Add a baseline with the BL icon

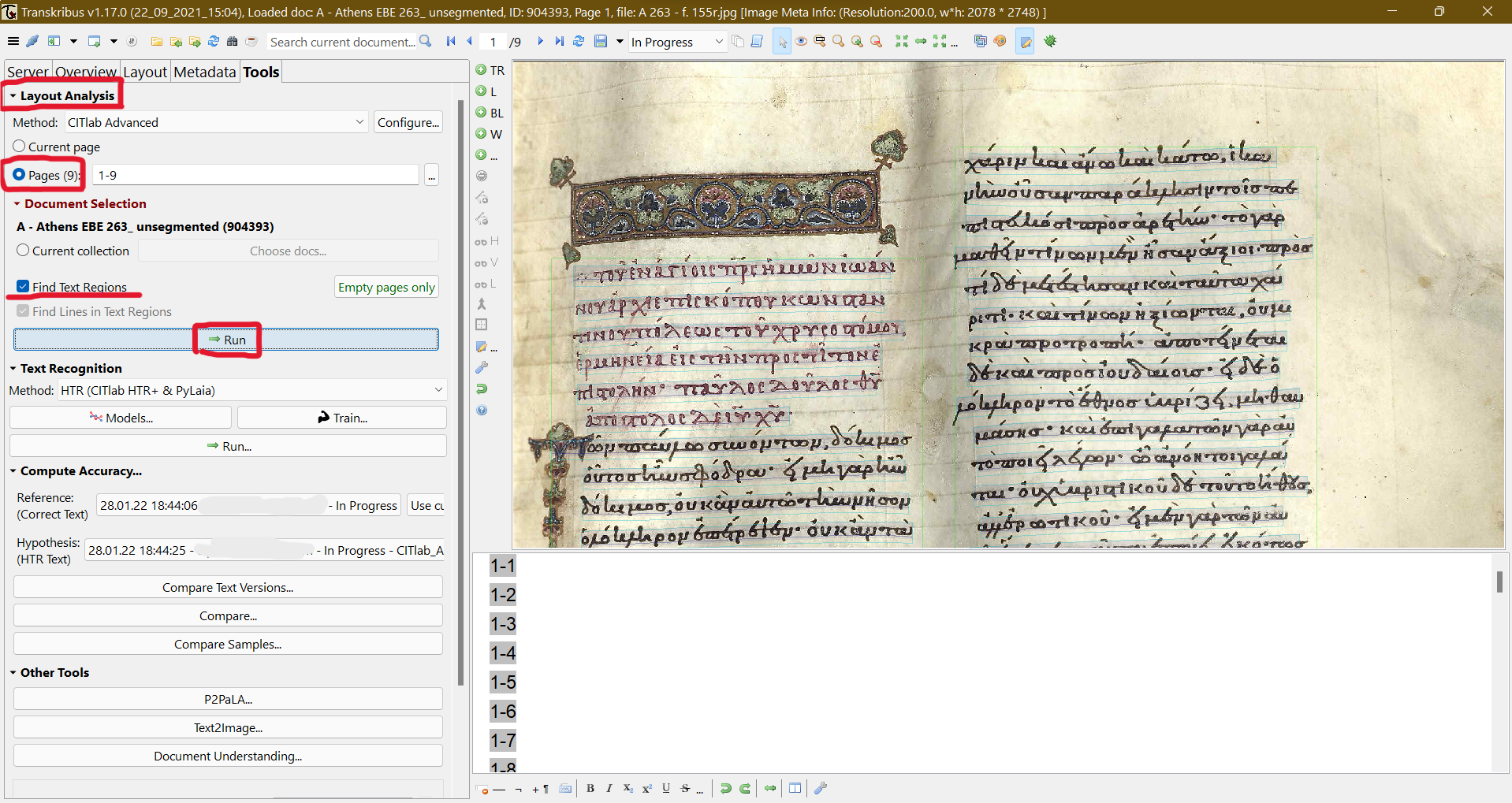click(490, 113)
